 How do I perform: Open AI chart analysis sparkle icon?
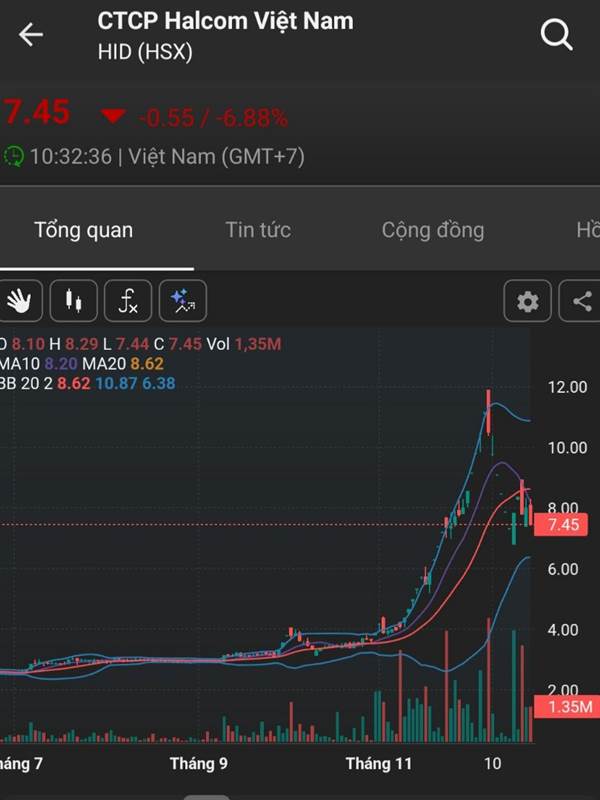(x=183, y=301)
